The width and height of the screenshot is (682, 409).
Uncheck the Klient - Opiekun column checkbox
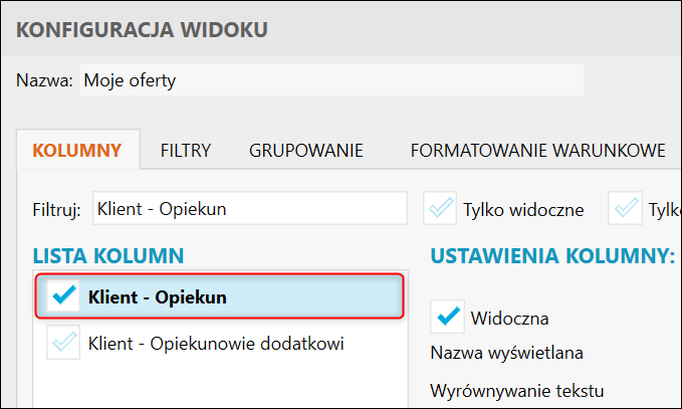click(x=63, y=297)
